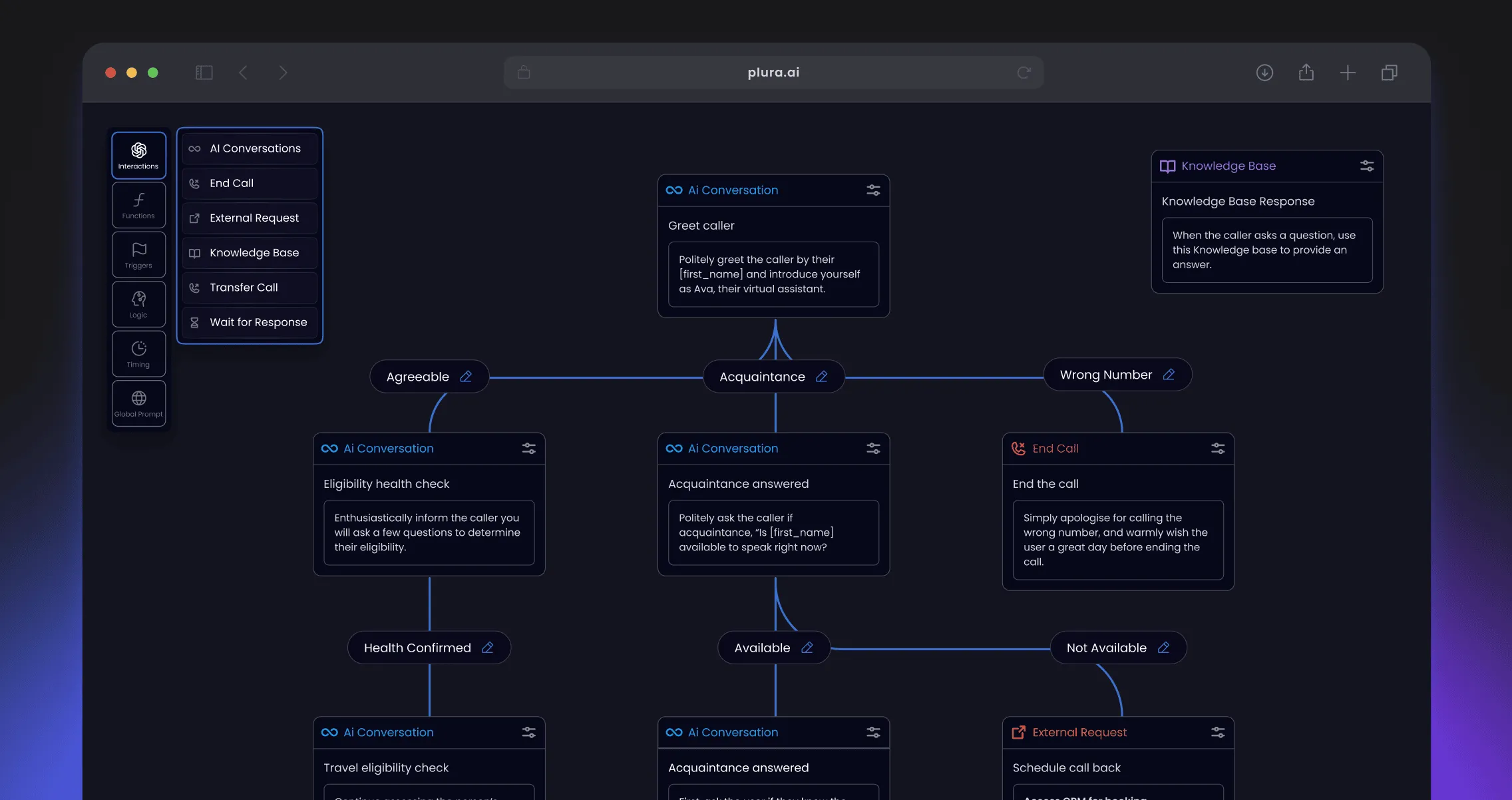Edit the Available branch label
Viewport: 1512px width, 800px height.
tap(807, 648)
